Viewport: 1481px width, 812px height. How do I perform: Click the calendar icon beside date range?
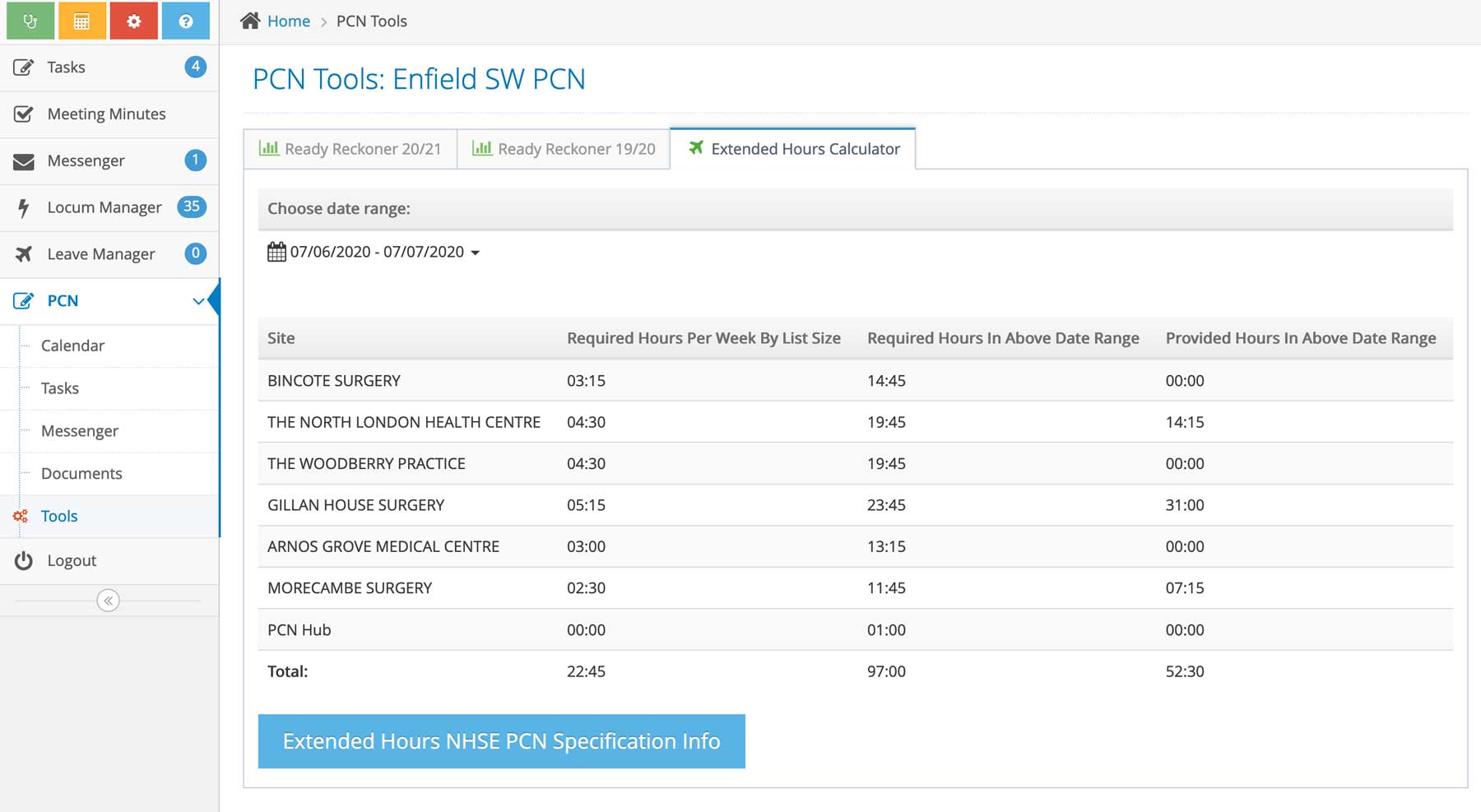[x=276, y=252]
